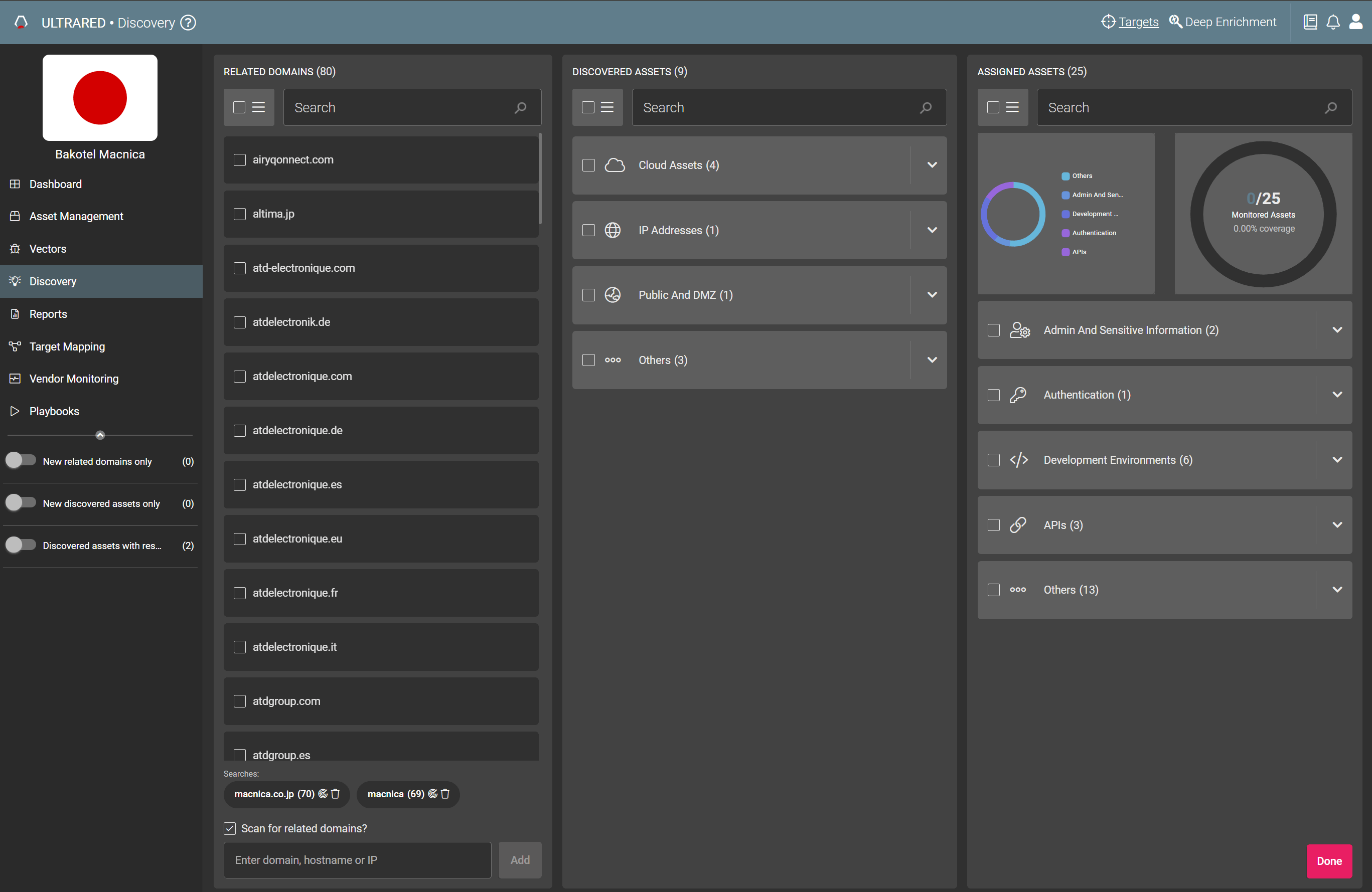Viewport: 1372px width, 892px height.
Task: Click the search magnifier in Assigned Assets
Action: point(1331,108)
